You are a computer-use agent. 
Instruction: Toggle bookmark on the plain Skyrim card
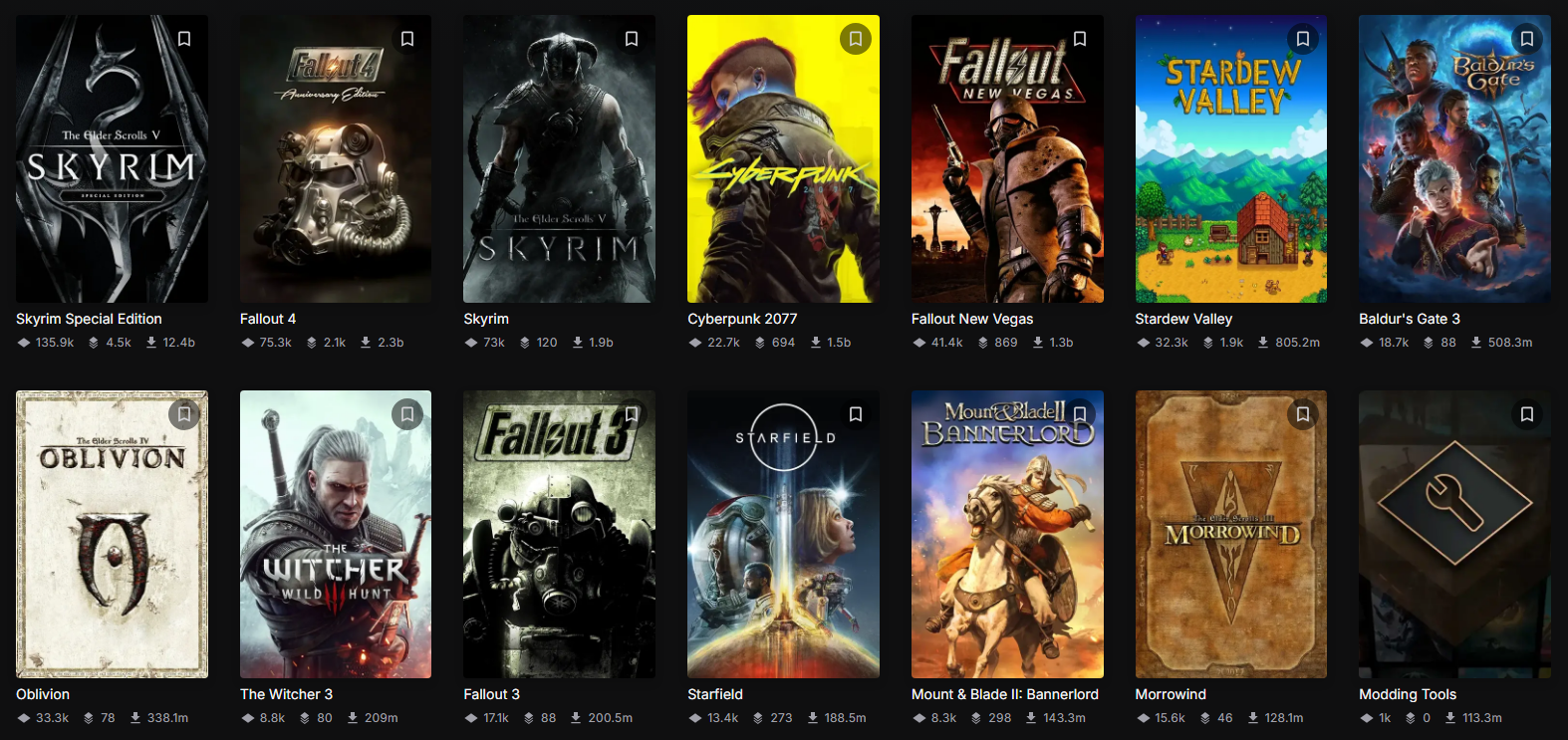pyautogui.click(x=632, y=39)
